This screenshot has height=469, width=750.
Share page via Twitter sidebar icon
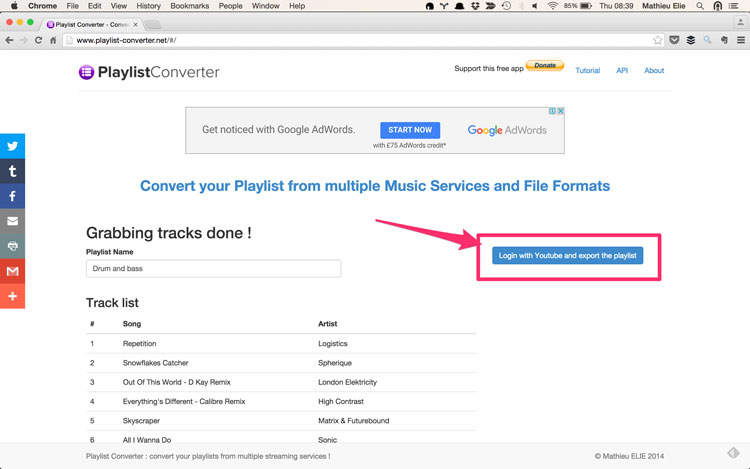[12, 146]
